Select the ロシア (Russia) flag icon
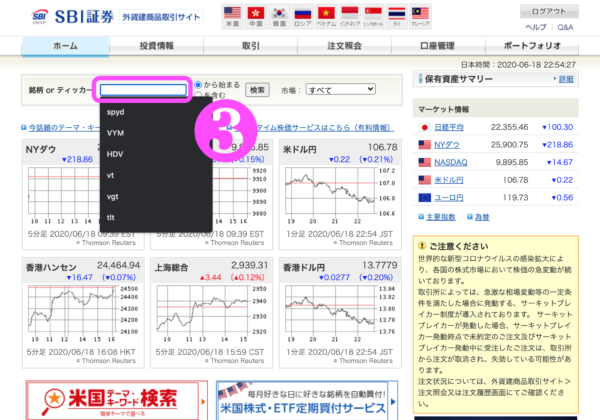This screenshot has width=600, height=420. 303,16
